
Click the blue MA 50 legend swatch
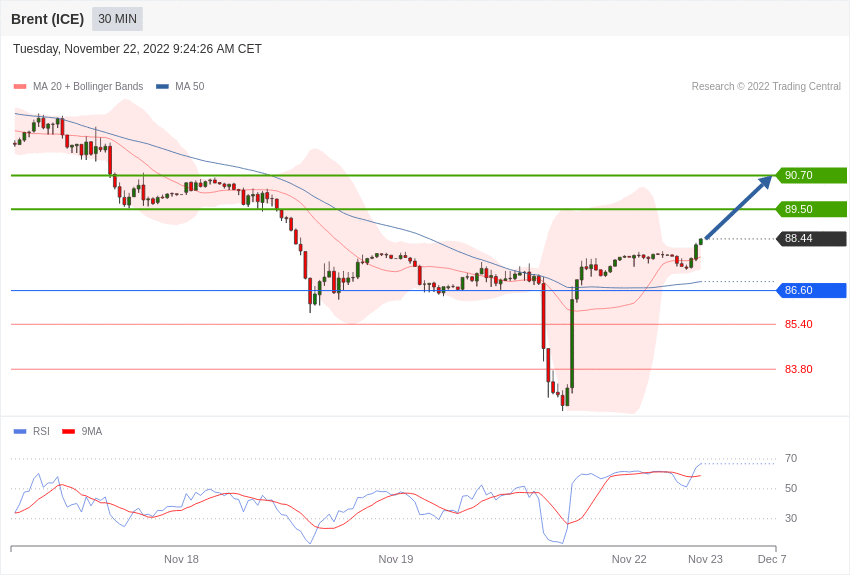pyautogui.click(x=163, y=87)
